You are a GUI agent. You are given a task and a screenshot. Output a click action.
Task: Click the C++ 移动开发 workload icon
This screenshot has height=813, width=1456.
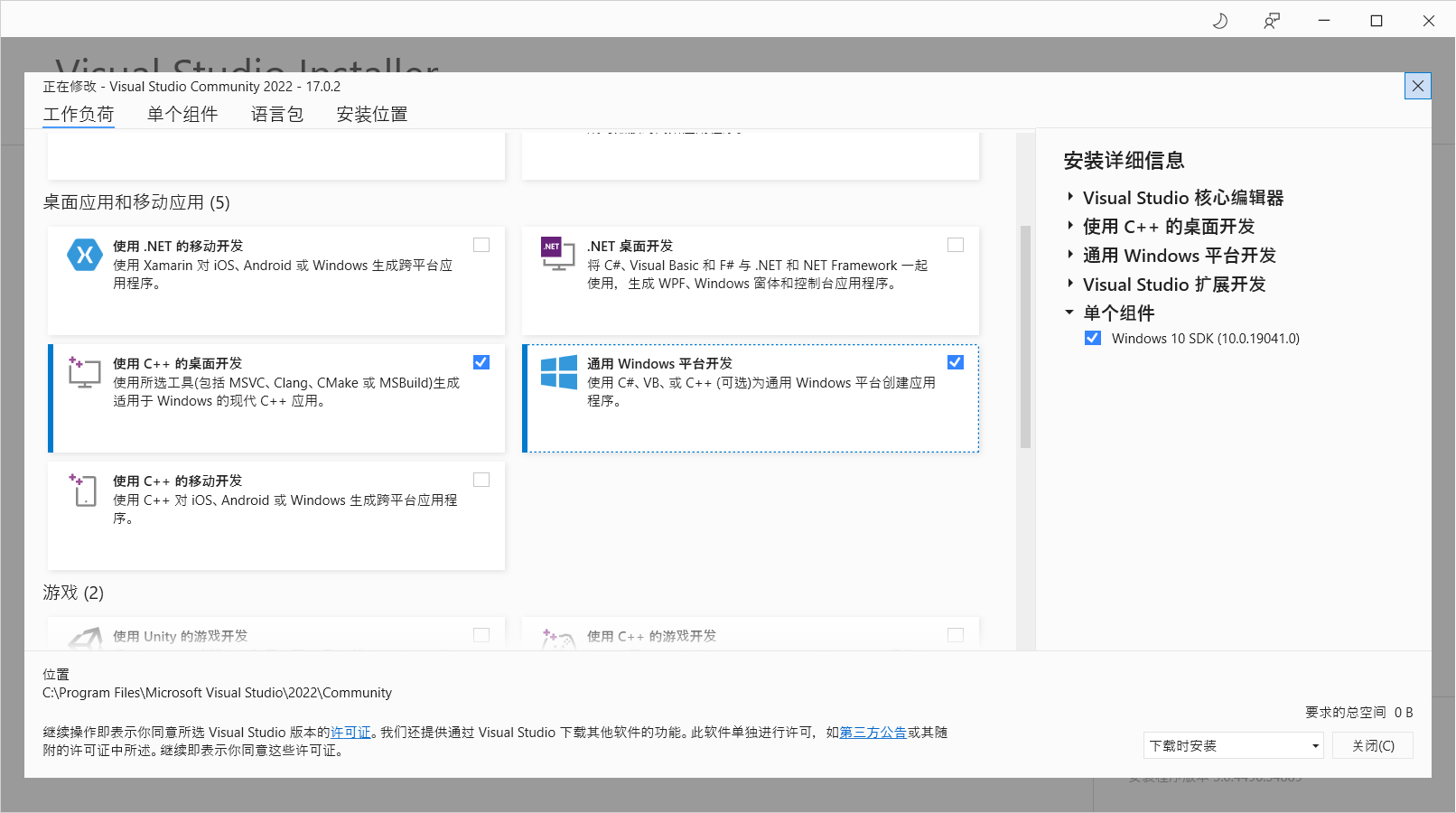pos(83,490)
